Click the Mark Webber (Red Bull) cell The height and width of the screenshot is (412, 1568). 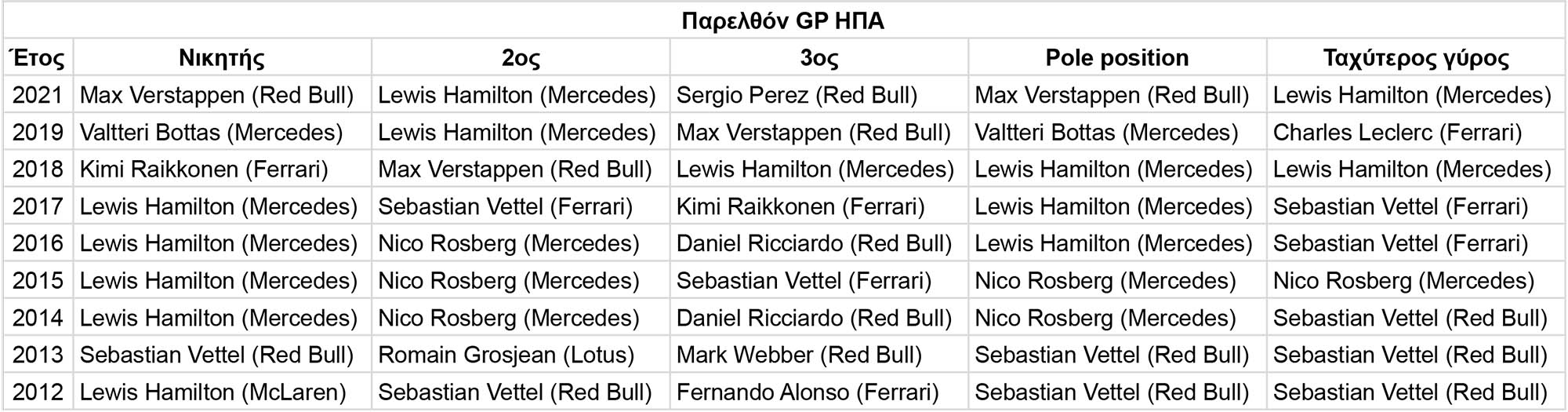tap(799, 355)
